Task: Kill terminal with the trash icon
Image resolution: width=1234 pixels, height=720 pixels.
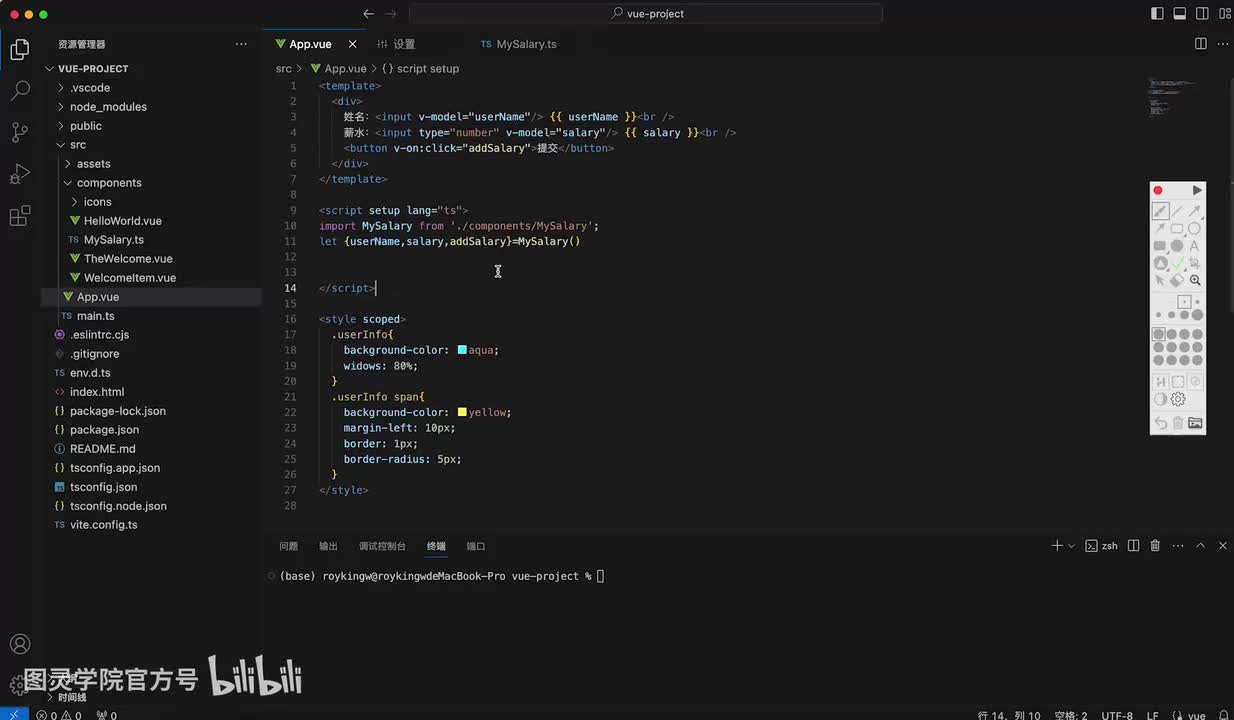Action: coord(1155,546)
